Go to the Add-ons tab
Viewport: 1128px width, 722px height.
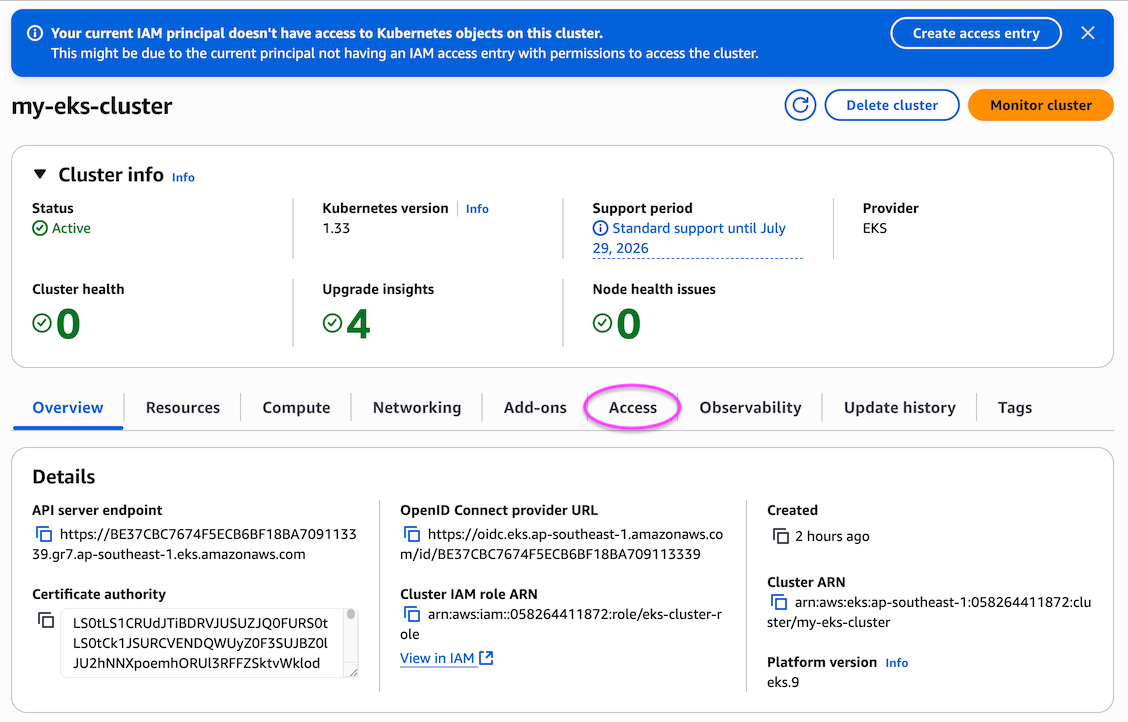535,408
